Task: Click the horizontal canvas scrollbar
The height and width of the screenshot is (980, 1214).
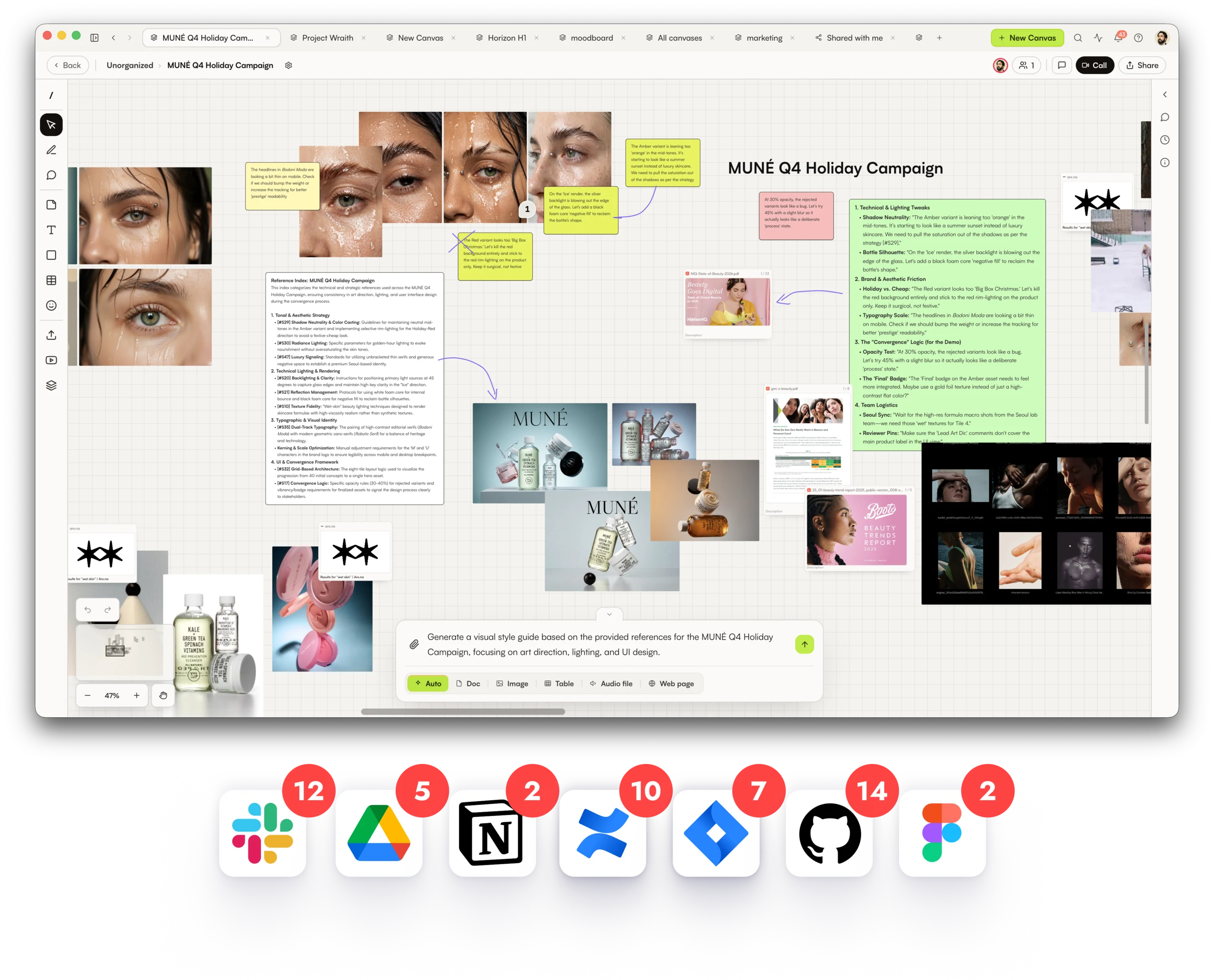Action: tap(463, 712)
